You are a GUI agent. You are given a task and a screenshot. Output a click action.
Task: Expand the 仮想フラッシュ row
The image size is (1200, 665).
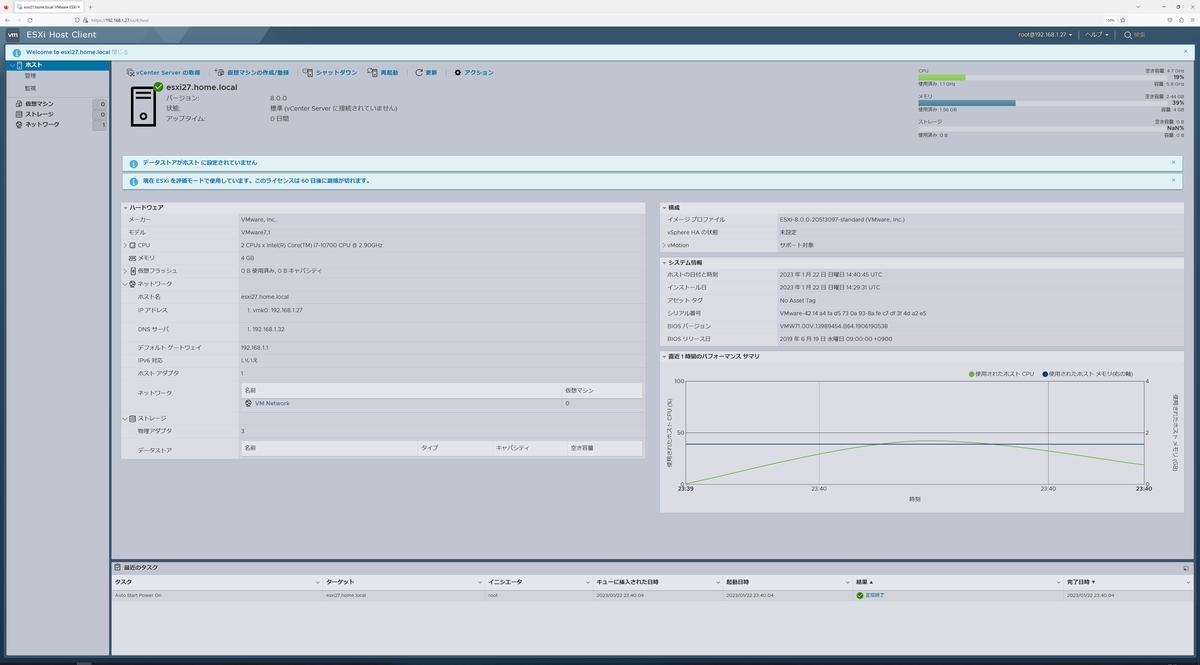[x=126, y=271]
